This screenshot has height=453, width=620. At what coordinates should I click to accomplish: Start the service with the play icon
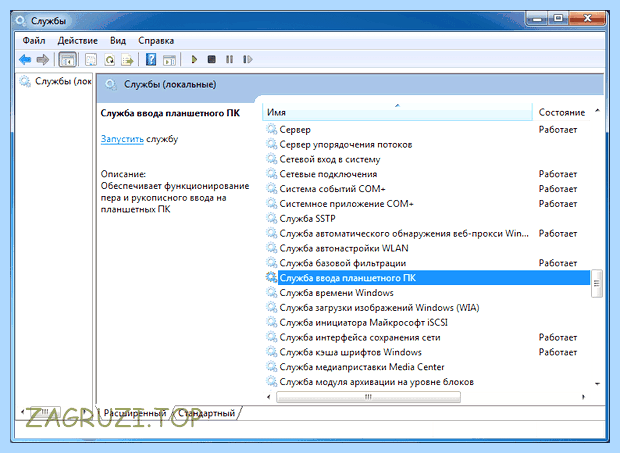(x=194, y=60)
